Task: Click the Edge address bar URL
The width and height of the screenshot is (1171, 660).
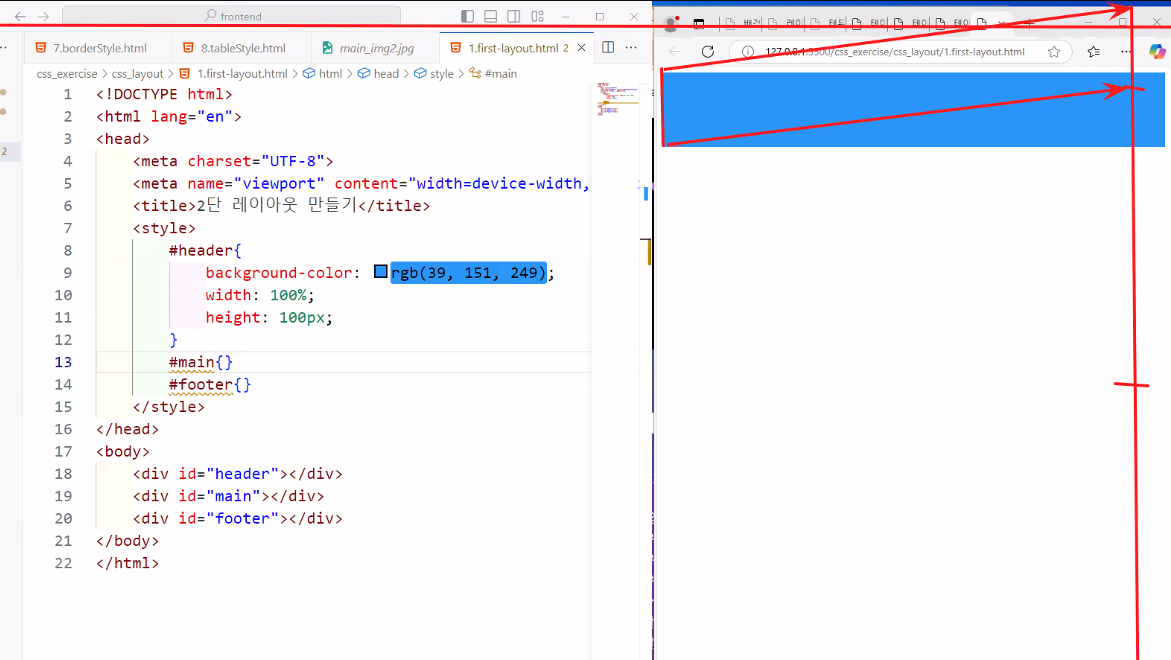Action: point(895,52)
